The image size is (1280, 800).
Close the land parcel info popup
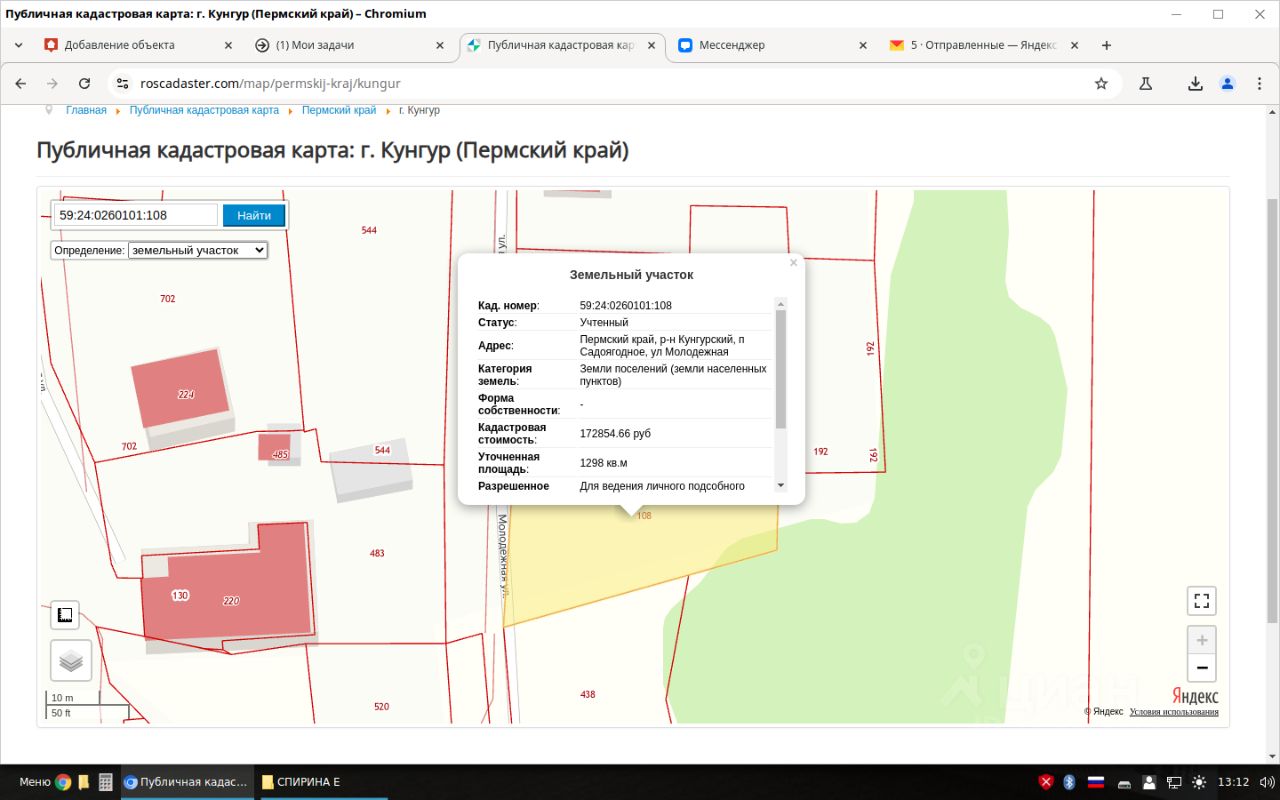pyautogui.click(x=794, y=263)
